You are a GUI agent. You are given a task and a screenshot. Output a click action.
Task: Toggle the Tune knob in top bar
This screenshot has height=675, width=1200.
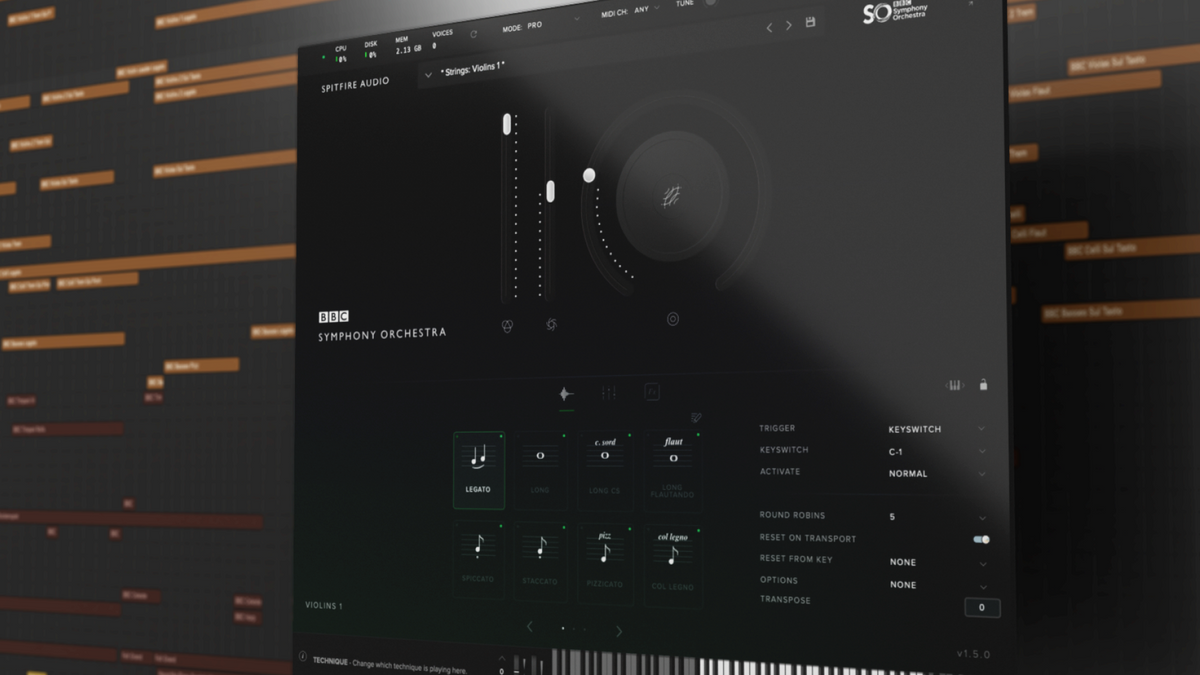pyautogui.click(x=710, y=3)
